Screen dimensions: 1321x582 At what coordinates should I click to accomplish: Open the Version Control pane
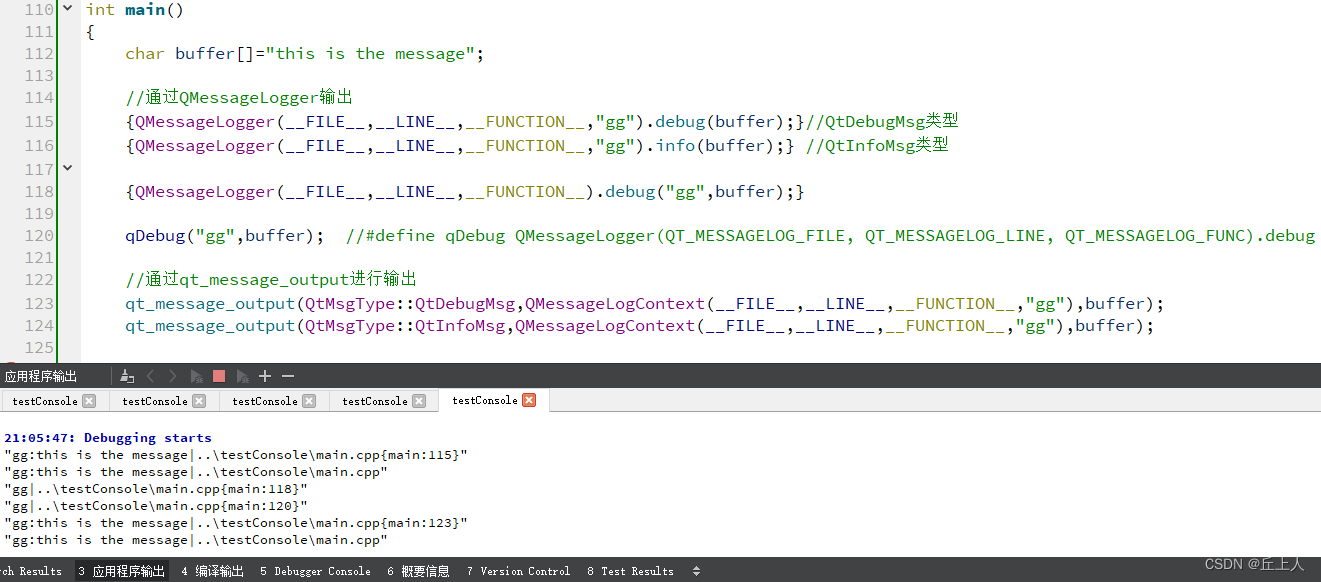[x=518, y=570]
